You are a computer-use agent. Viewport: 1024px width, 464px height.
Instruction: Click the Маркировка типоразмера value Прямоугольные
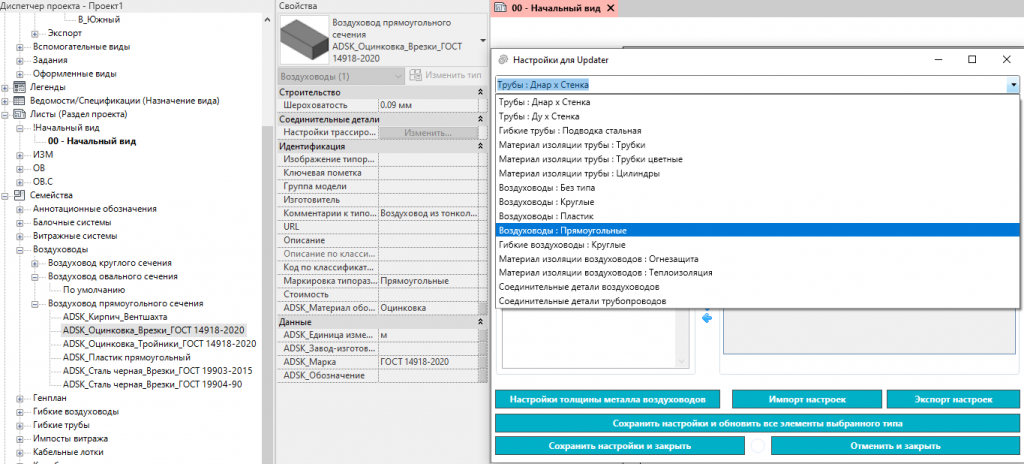tap(428, 281)
